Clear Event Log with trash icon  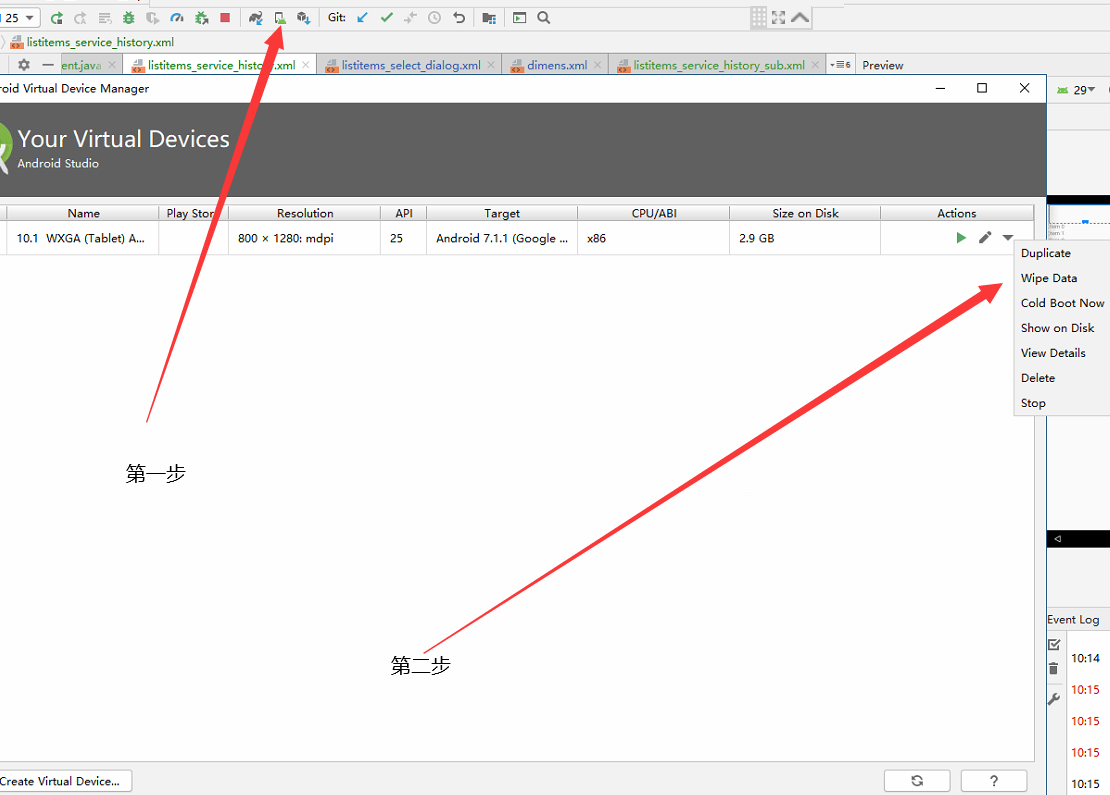coord(1054,668)
